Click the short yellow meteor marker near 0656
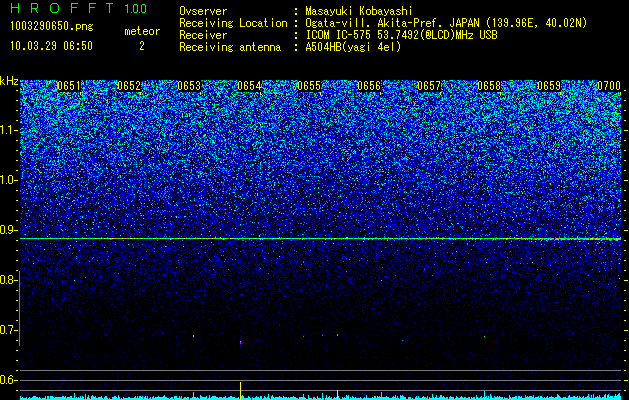The image size is (629, 400). click(337, 394)
